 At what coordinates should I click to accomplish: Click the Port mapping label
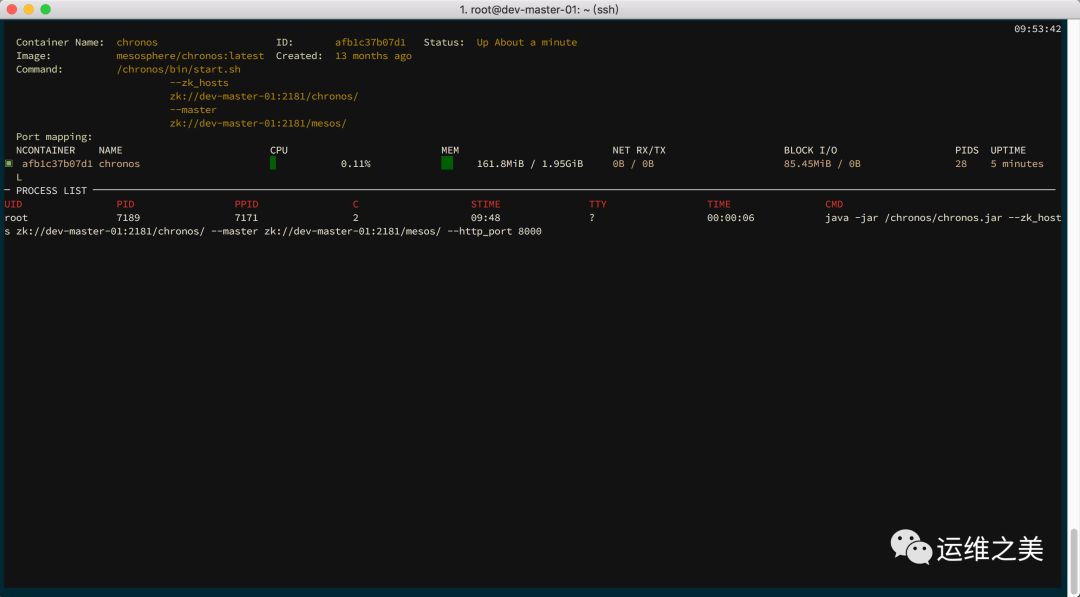[54, 137]
